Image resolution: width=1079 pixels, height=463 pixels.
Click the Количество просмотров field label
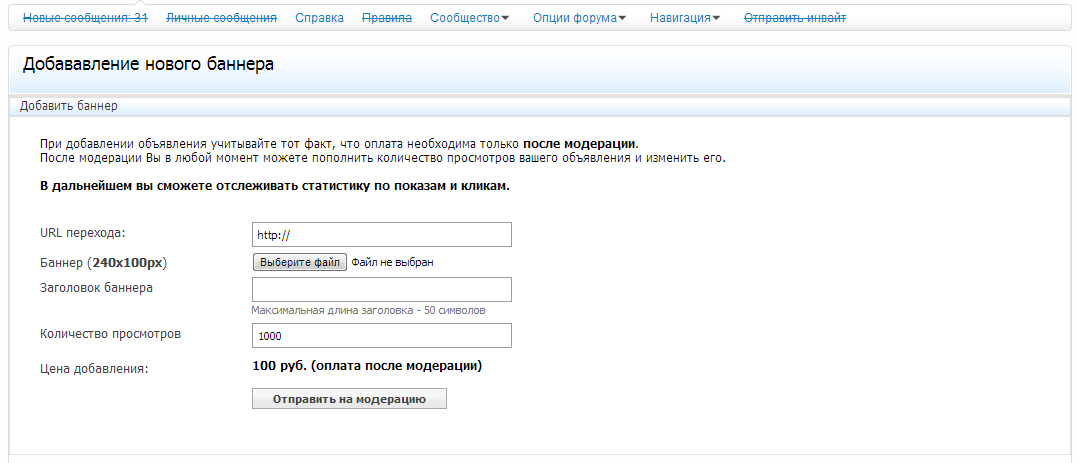[x=110, y=334]
